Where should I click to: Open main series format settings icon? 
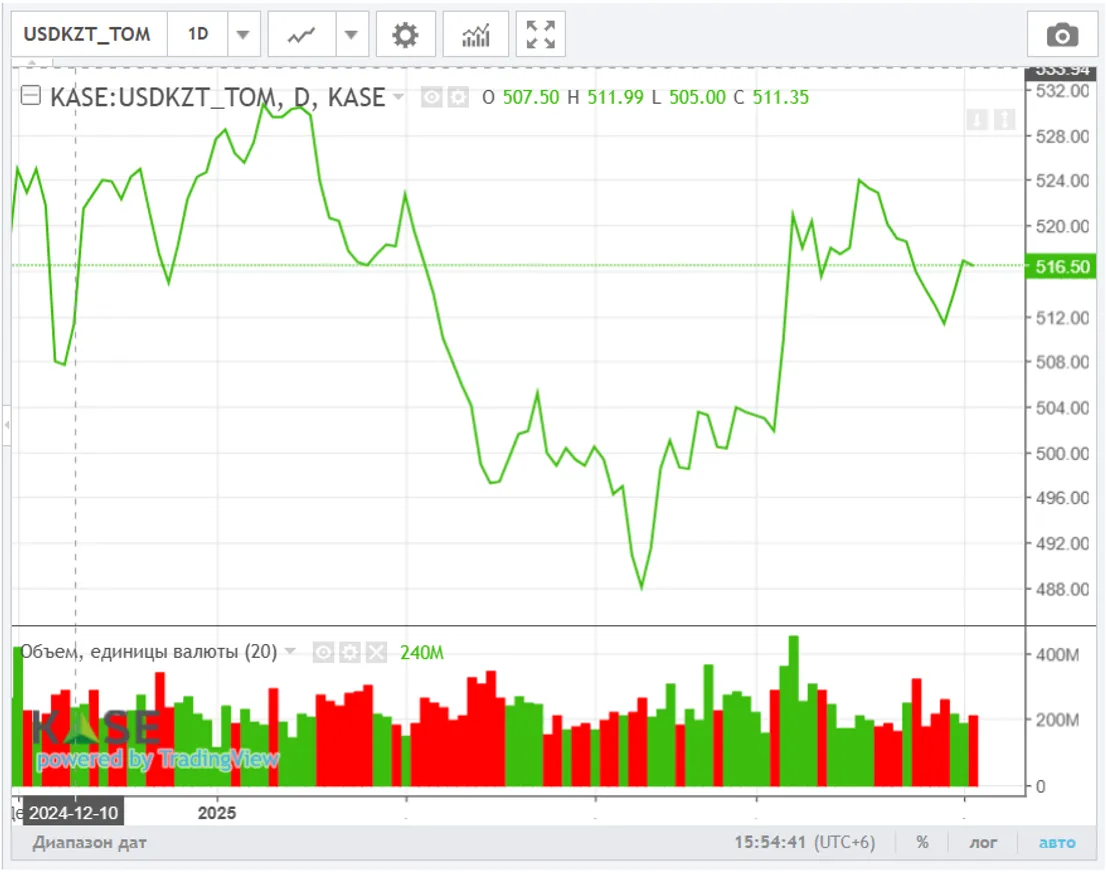point(458,97)
